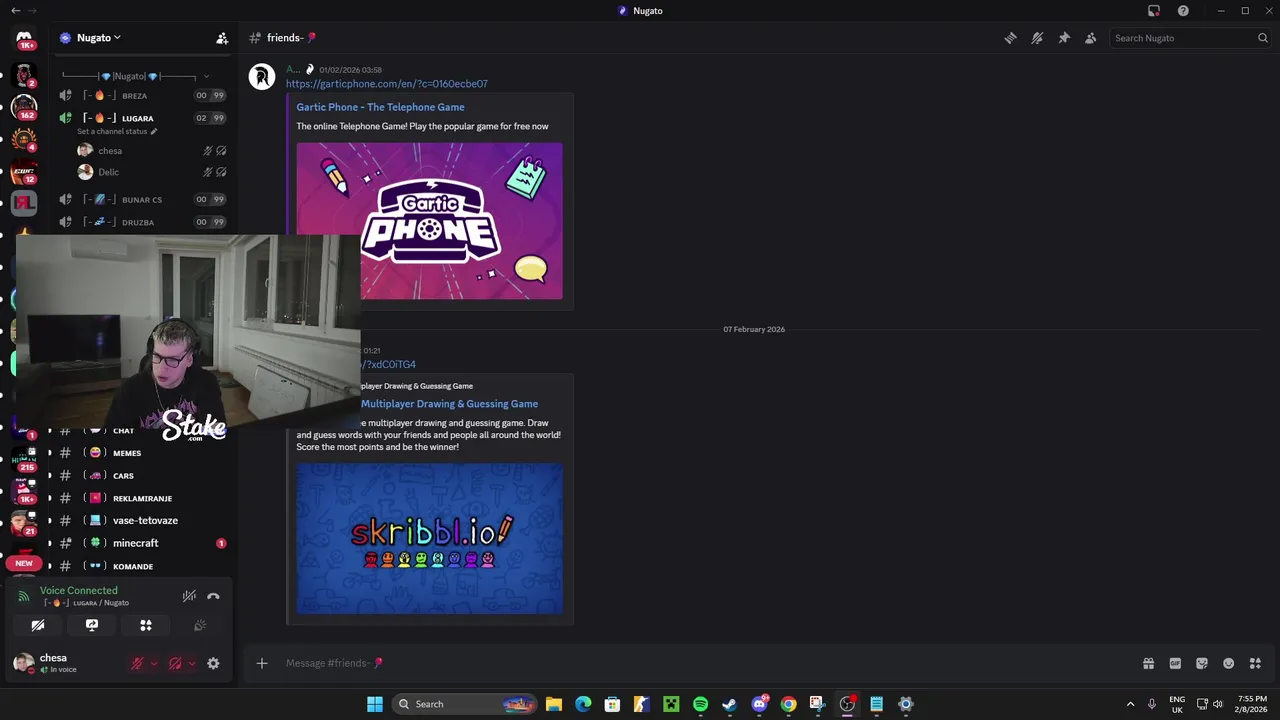Open garticphone.com invite link

click(x=387, y=84)
